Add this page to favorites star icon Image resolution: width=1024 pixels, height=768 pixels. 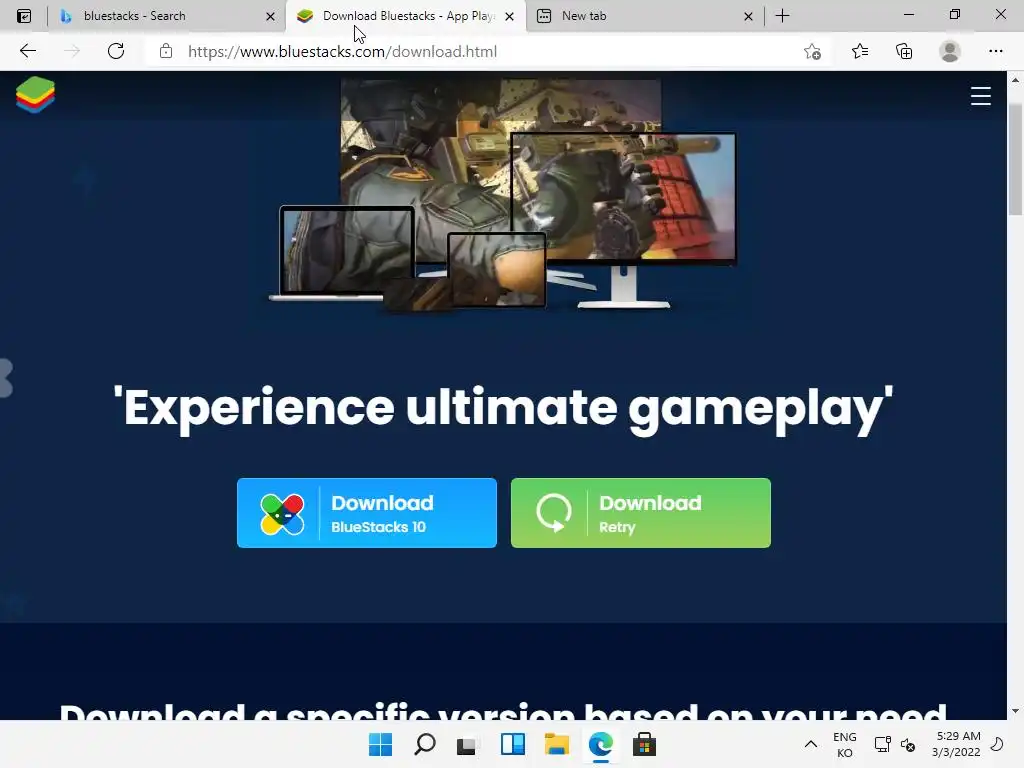point(812,52)
